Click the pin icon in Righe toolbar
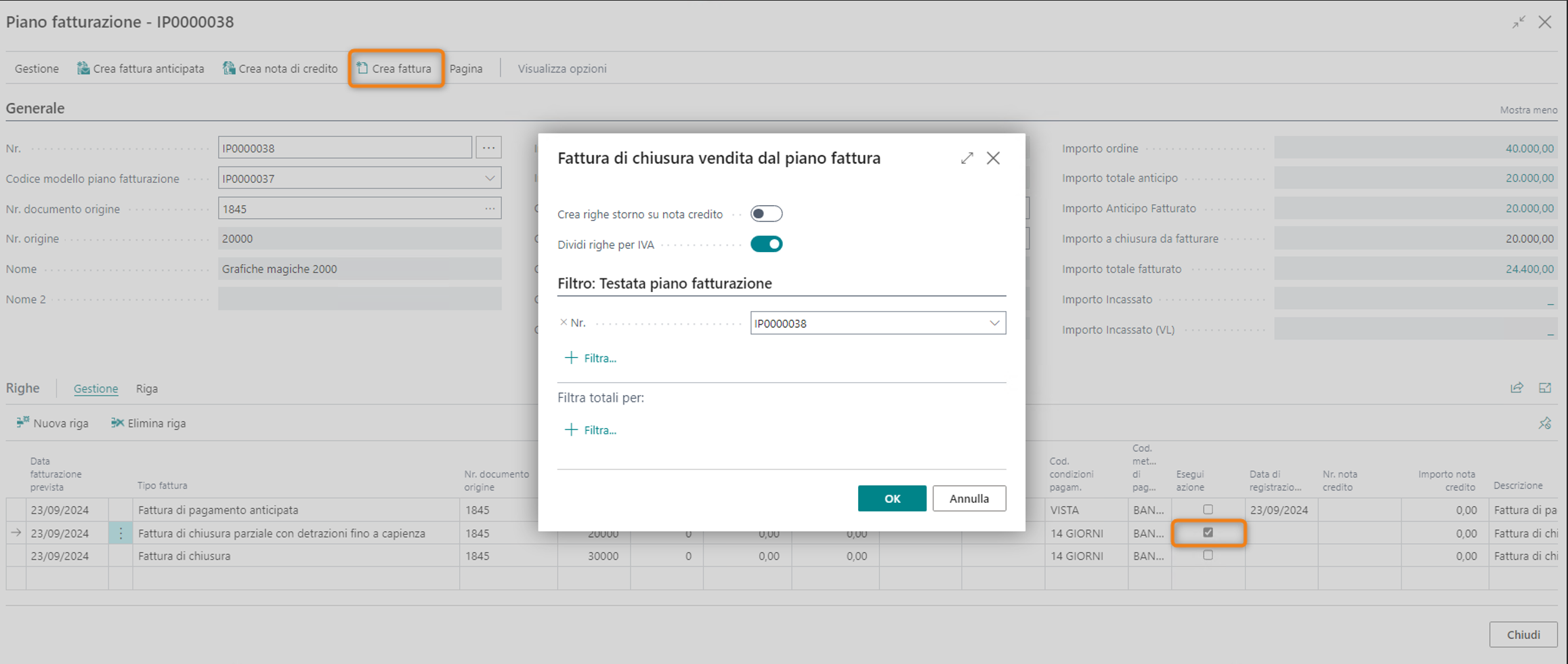The width and height of the screenshot is (1568, 664). pos(1545,423)
